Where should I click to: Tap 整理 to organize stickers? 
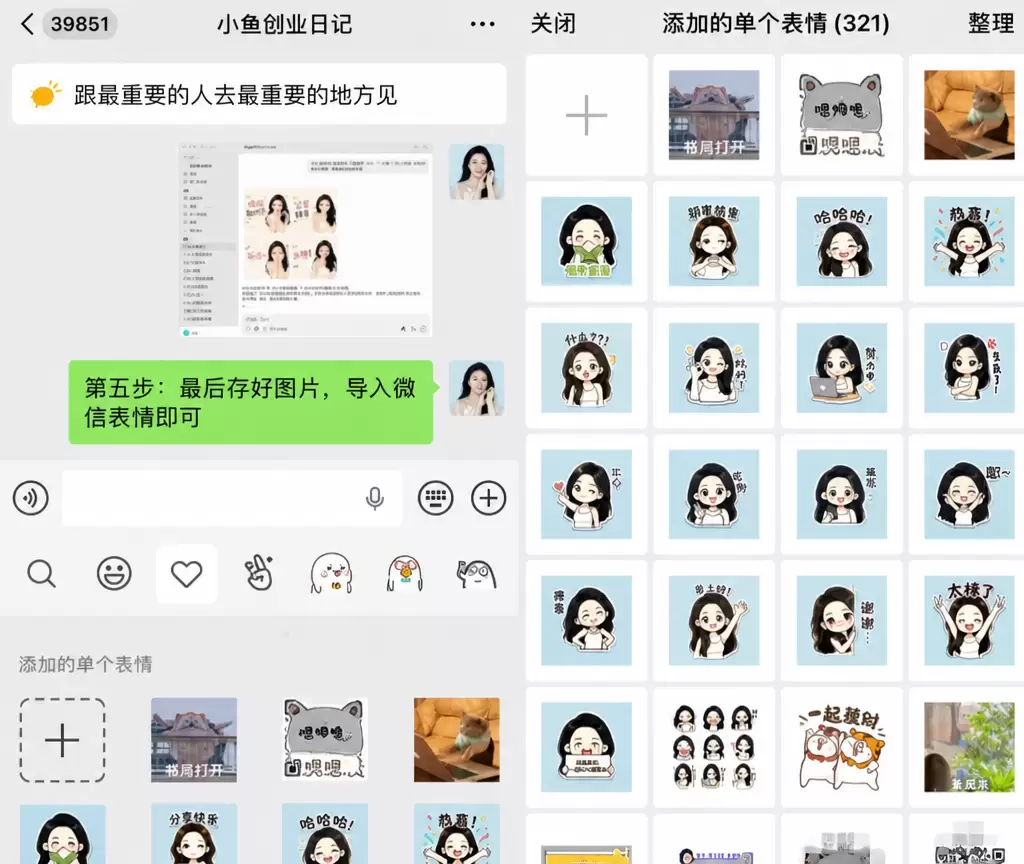pyautogui.click(x=991, y=24)
